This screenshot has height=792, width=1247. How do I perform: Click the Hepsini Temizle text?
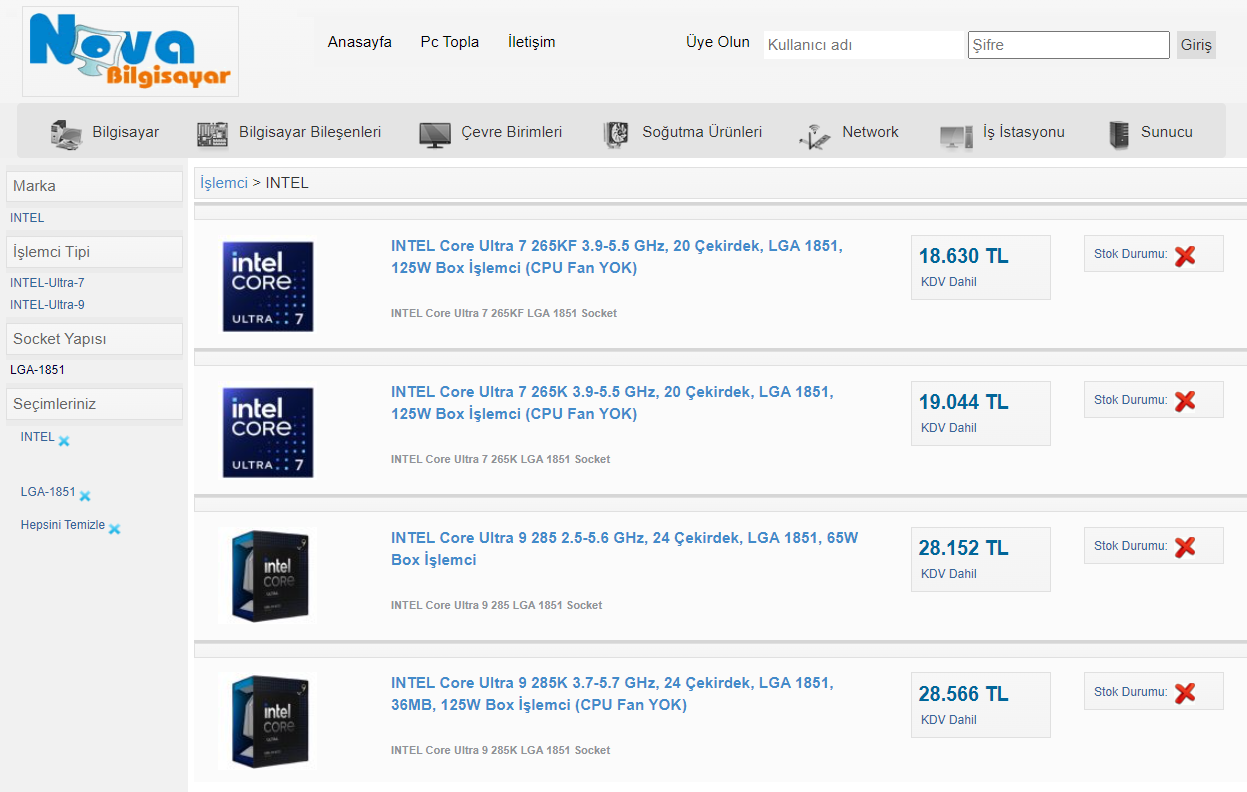(62, 525)
